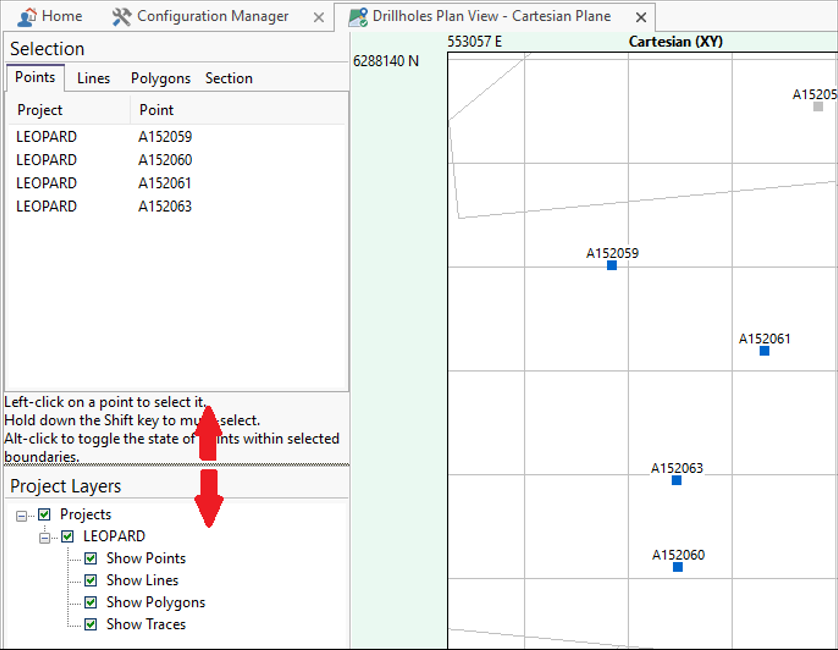
Task: Uncheck the Show Points checkbox
Action: [91, 558]
